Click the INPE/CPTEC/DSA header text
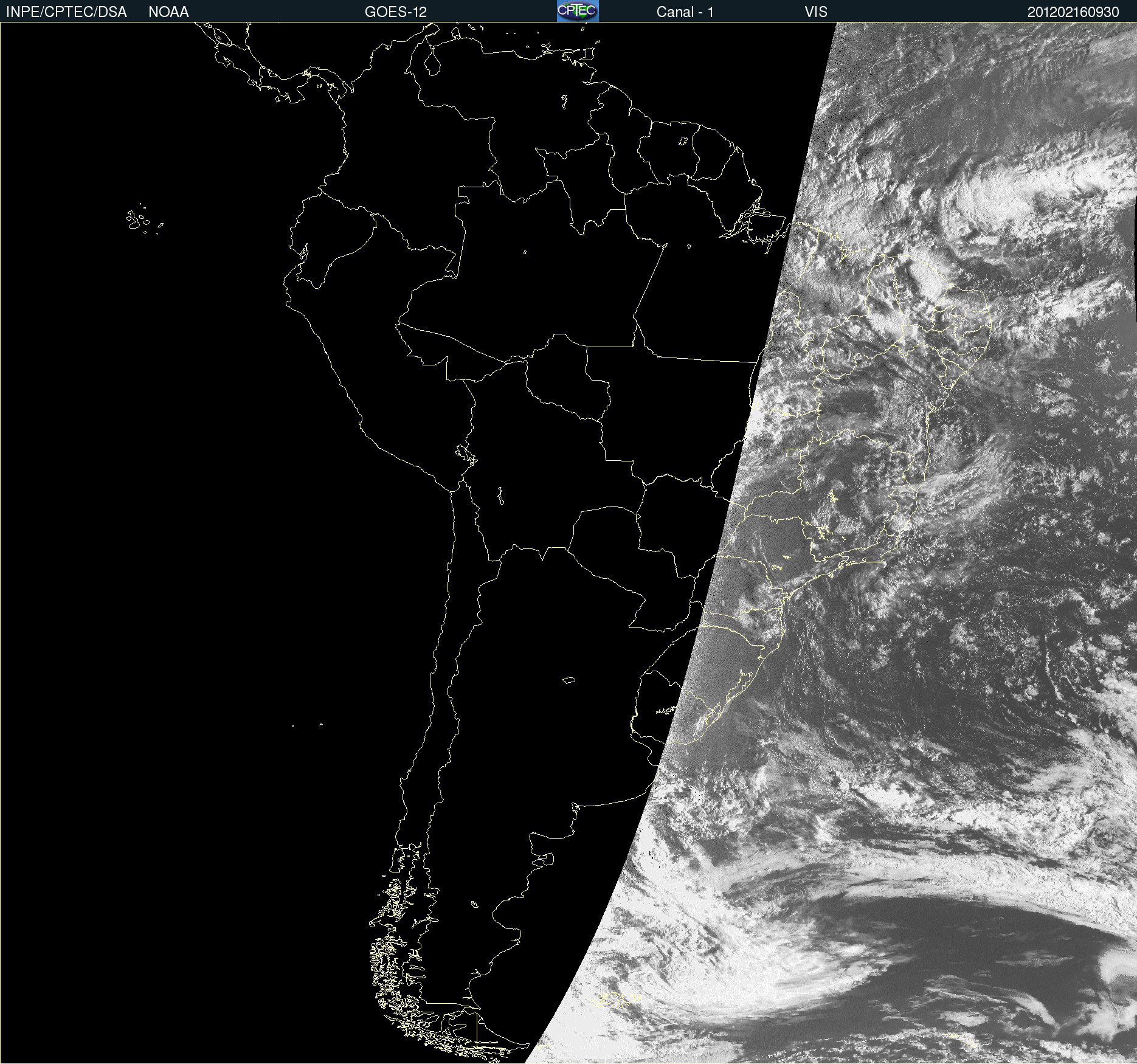Screen dimensions: 1137x1064 coord(66,12)
